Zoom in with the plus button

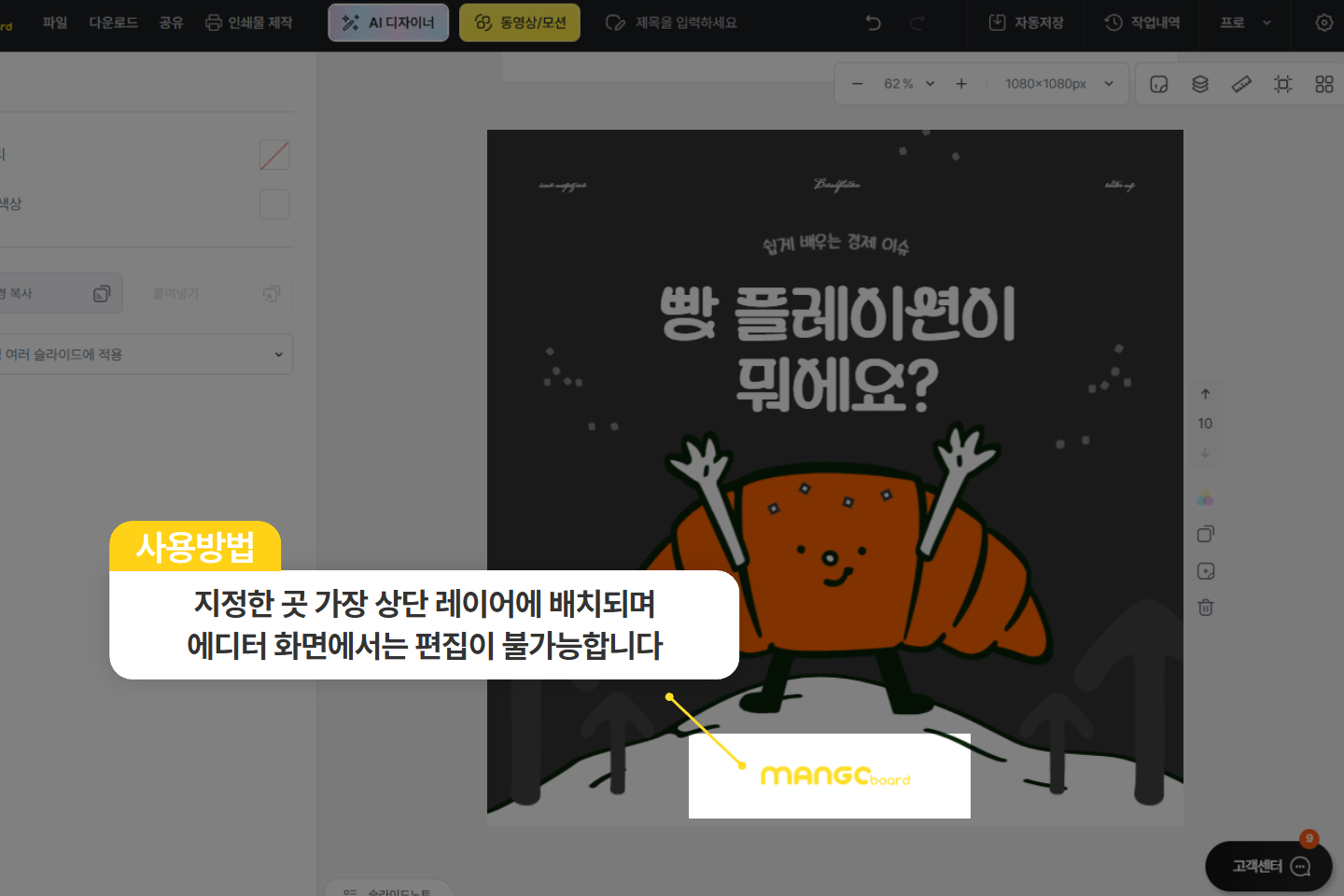(961, 84)
